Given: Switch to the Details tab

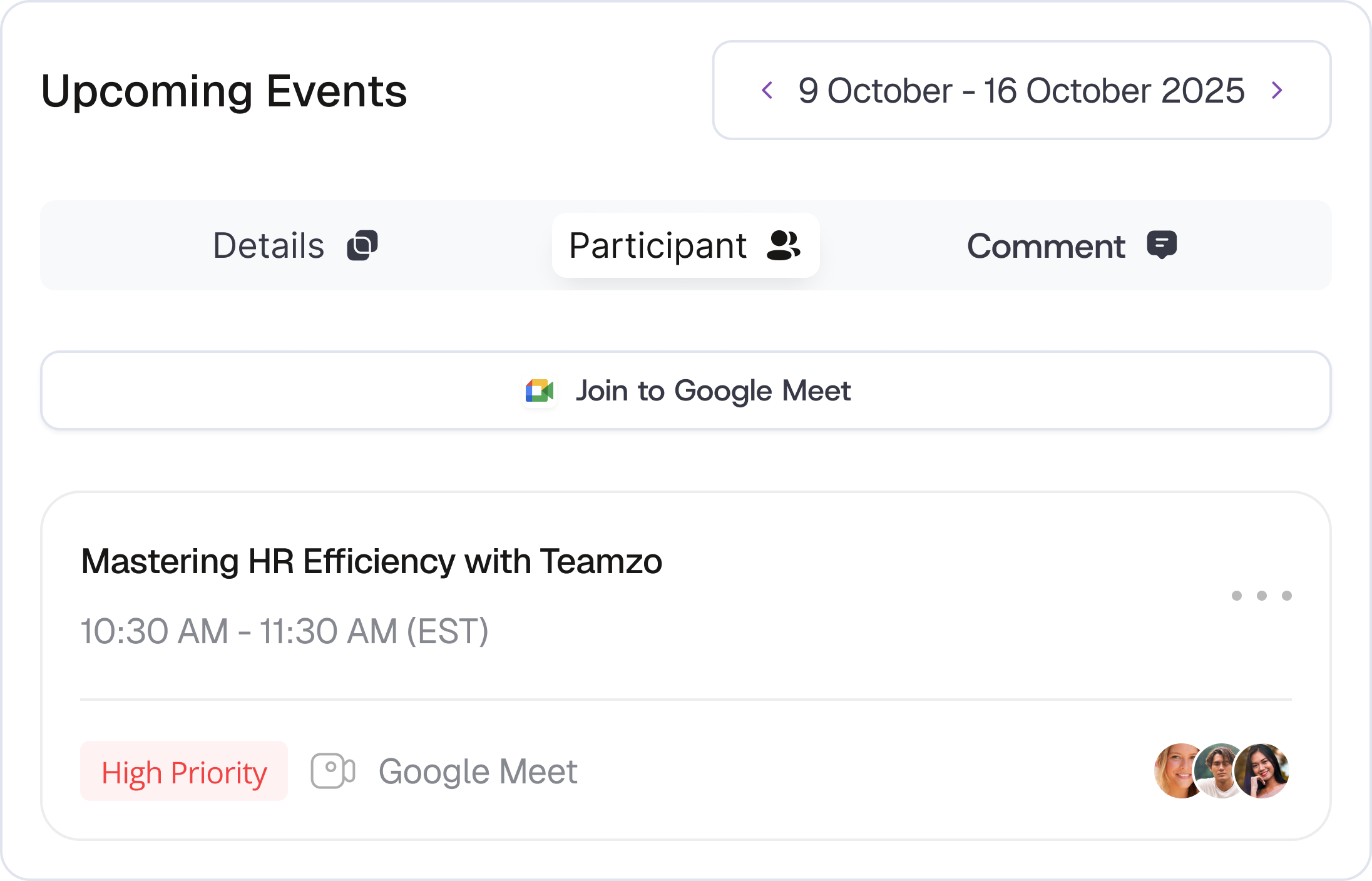Looking at the screenshot, I should pyautogui.click(x=295, y=245).
